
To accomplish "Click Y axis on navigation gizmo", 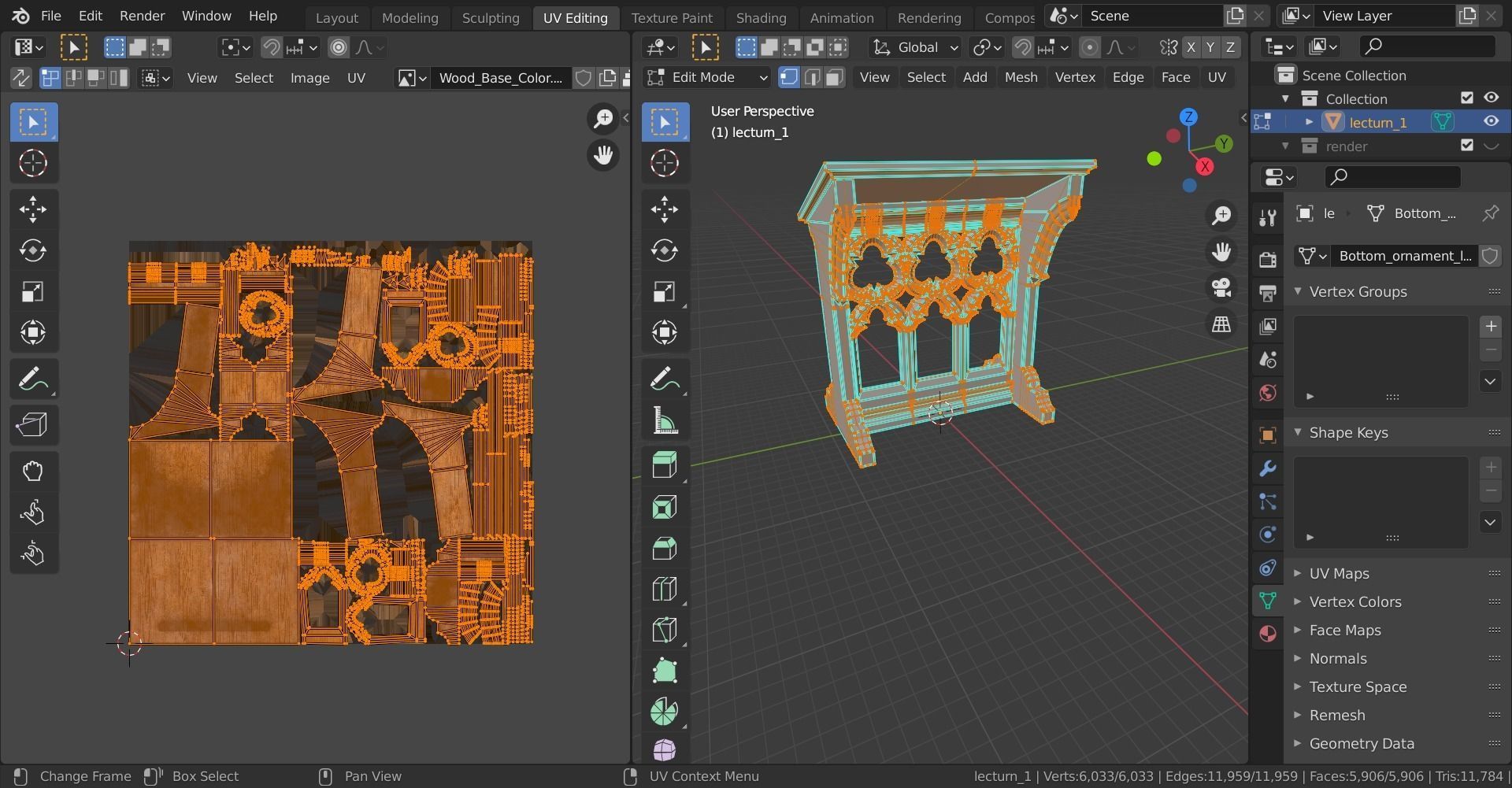I will [1223, 143].
